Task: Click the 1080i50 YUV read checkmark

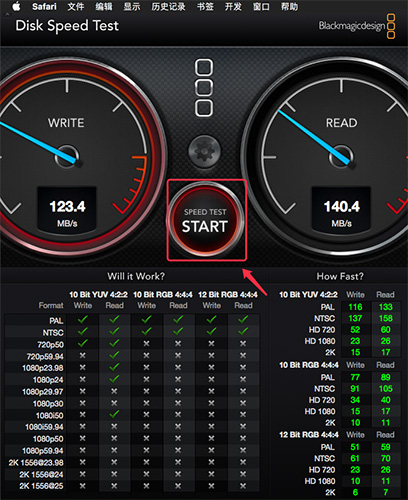Action: point(114,414)
